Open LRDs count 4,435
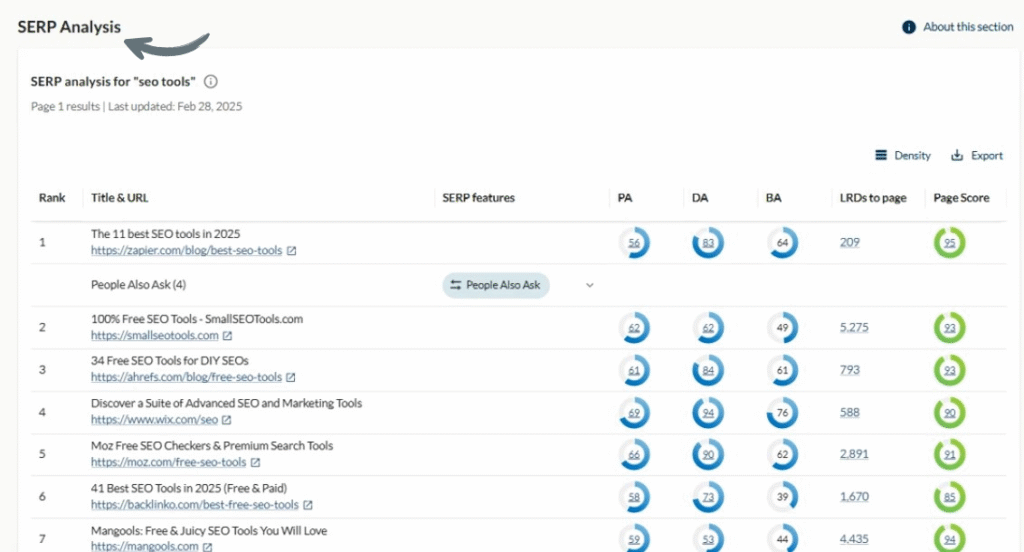Screen dimensions: 1024x552 coord(854,539)
